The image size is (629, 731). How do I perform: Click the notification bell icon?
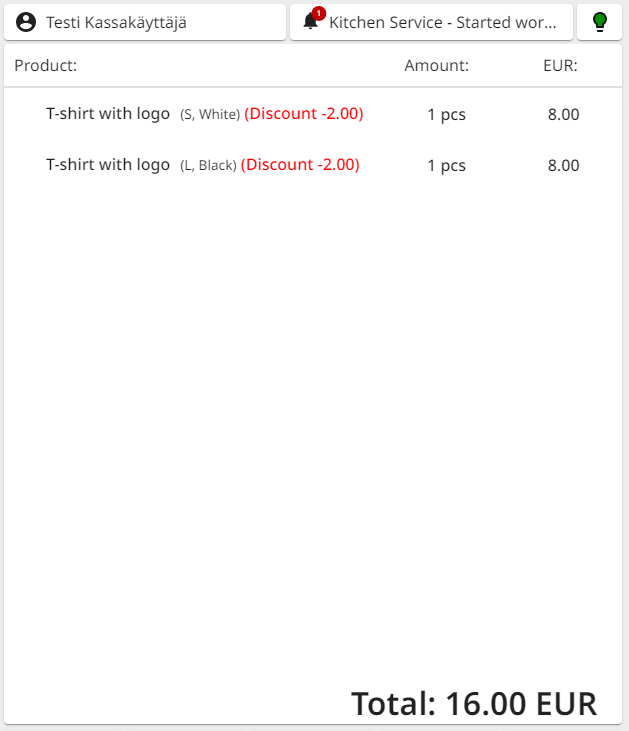point(311,22)
